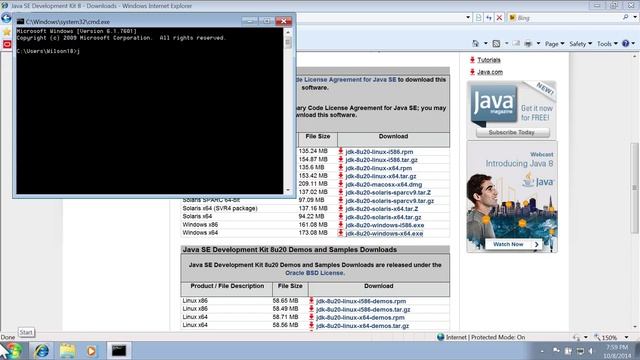Open the Page menu
The width and height of the screenshot is (640, 360).
(554, 44)
